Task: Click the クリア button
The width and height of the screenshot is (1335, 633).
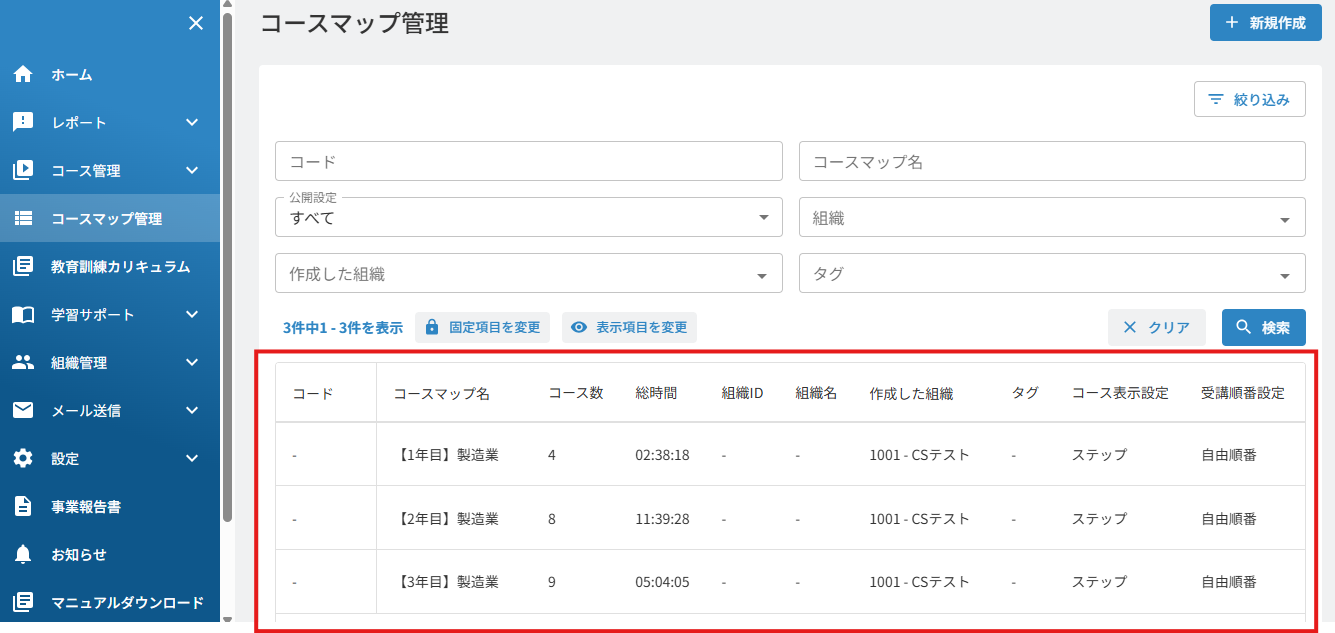Action: 1156,327
